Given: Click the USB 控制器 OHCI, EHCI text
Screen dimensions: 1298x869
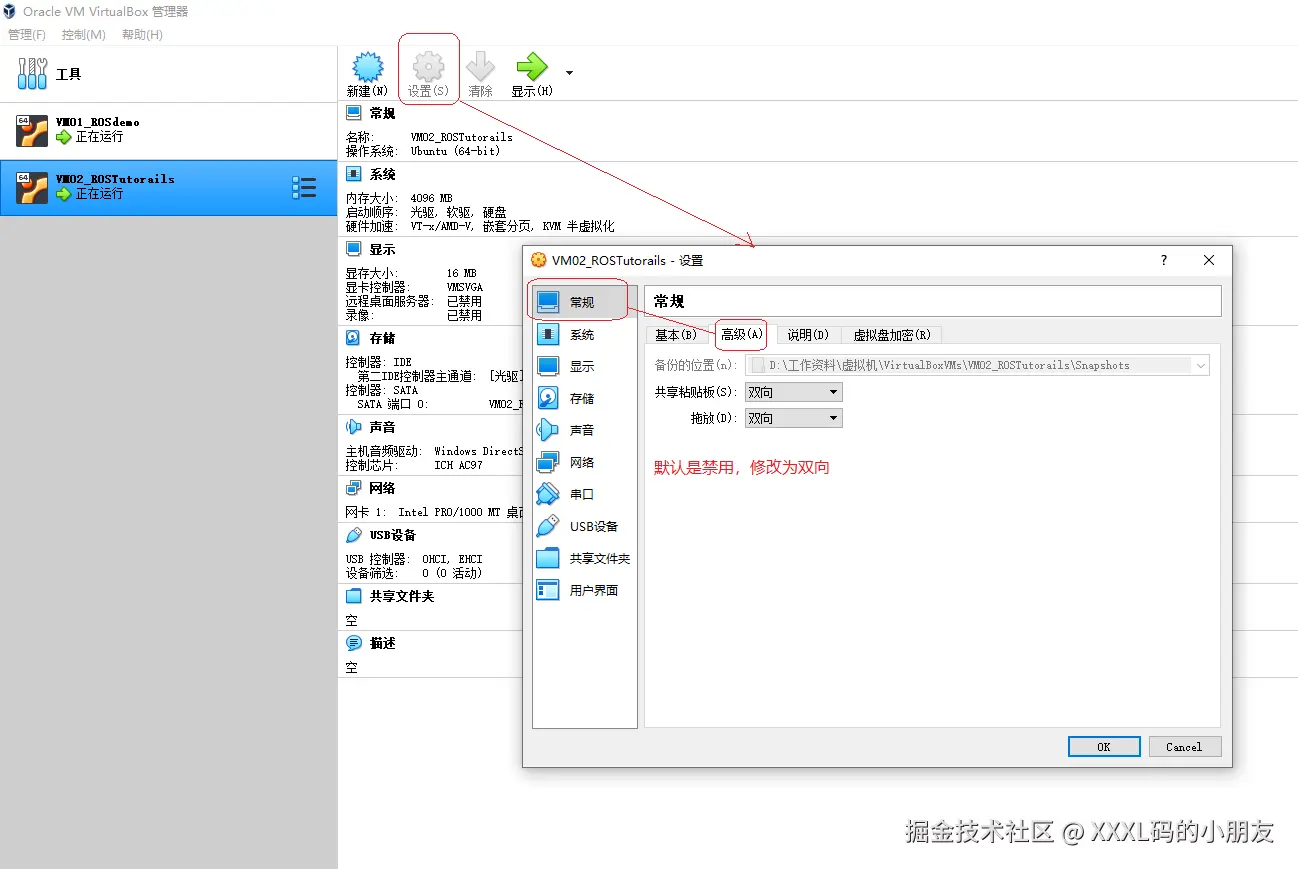Looking at the screenshot, I should (x=414, y=559).
